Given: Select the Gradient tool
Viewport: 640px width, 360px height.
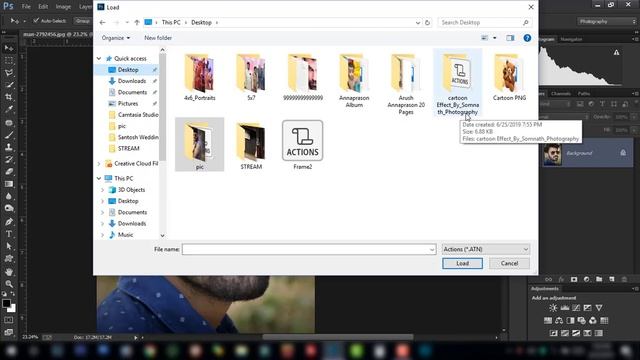Looking at the screenshot, I should coord(9,184).
